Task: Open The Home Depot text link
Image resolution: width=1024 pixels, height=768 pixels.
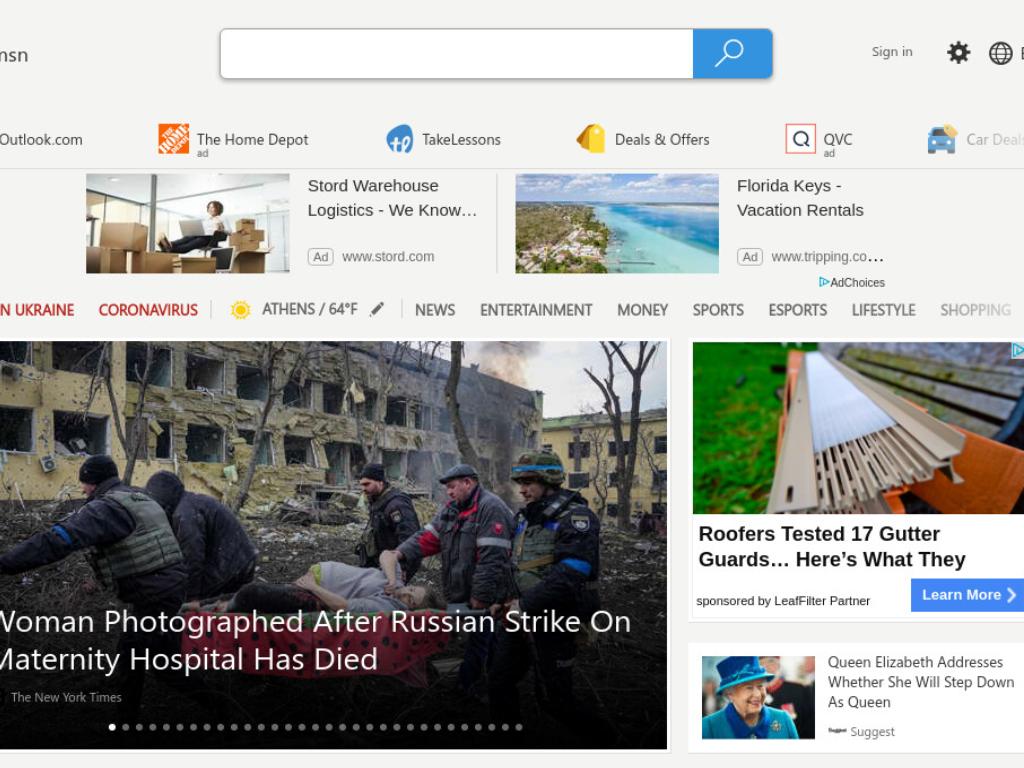Action: click(252, 139)
